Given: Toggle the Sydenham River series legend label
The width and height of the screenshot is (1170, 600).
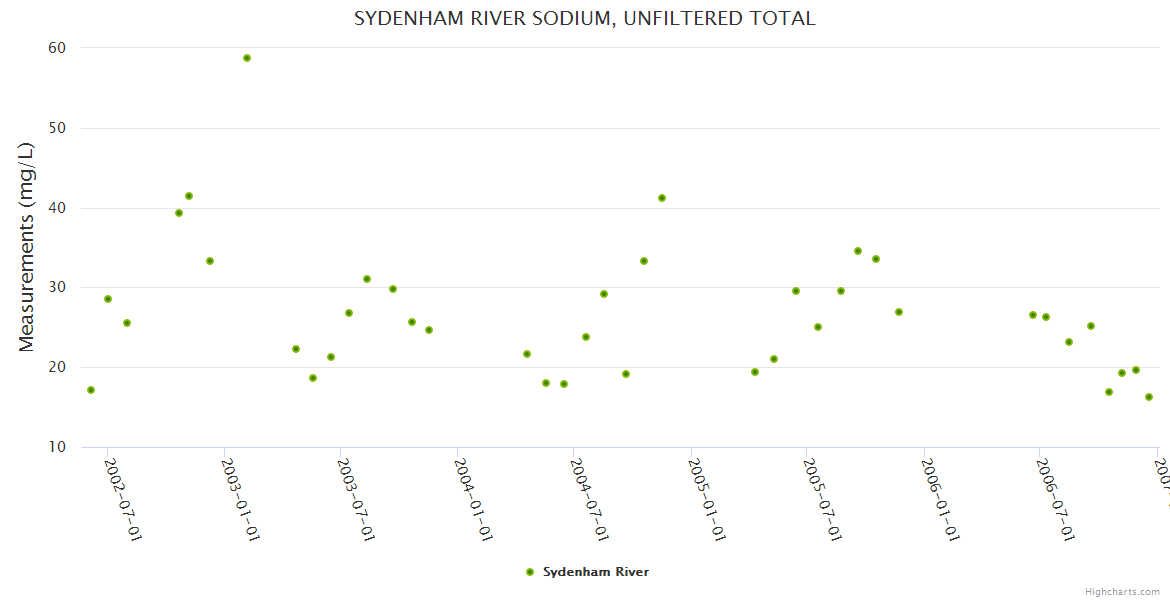Looking at the screenshot, I should click(596, 572).
